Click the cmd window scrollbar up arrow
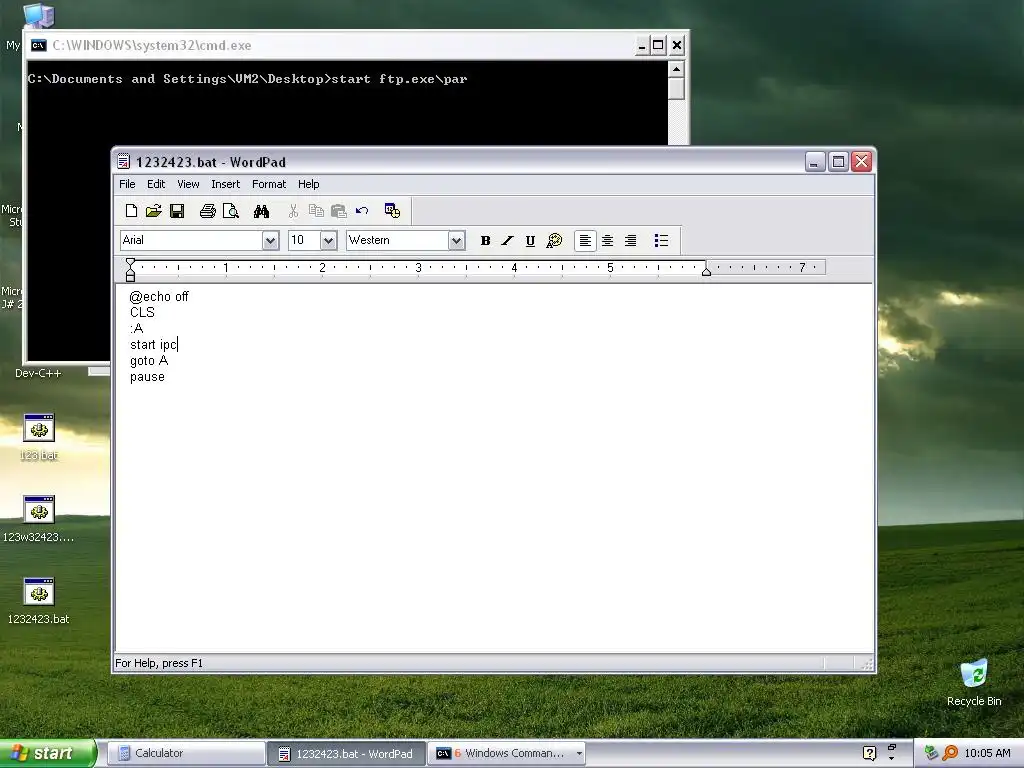Screen dimensions: 1024x768 point(677,69)
